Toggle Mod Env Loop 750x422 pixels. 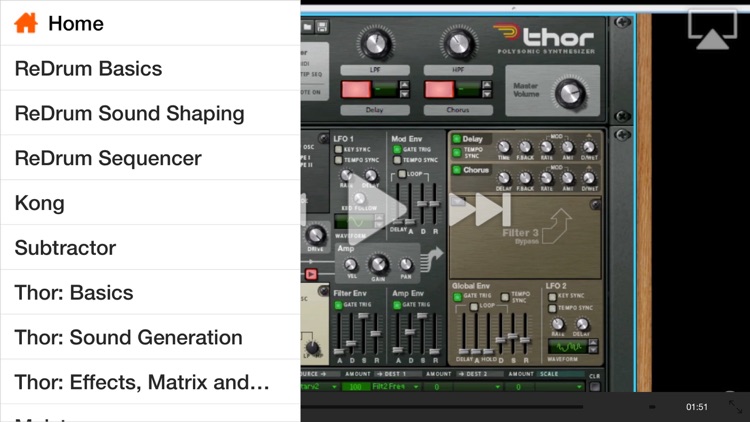click(402, 174)
